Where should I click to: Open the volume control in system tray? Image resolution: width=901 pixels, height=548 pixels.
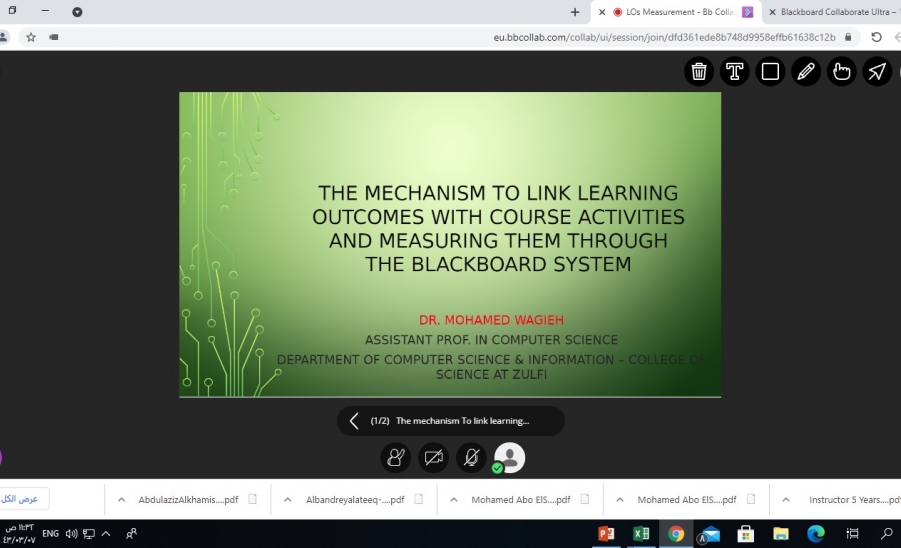point(71,534)
